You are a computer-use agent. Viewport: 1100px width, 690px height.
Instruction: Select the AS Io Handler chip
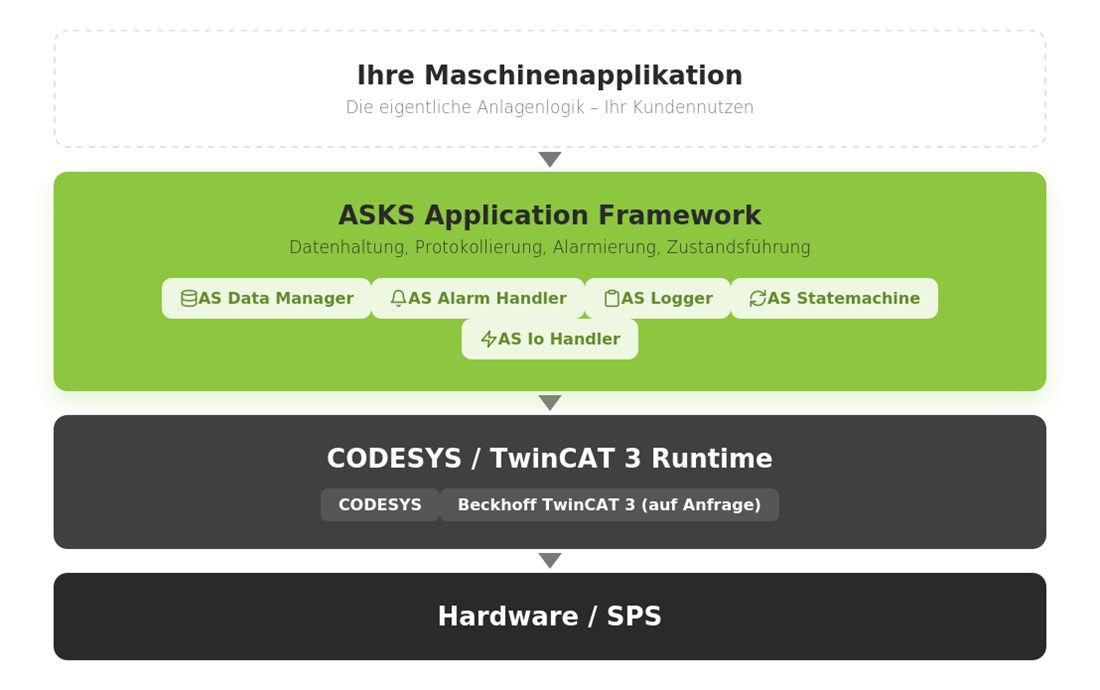pos(550,339)
